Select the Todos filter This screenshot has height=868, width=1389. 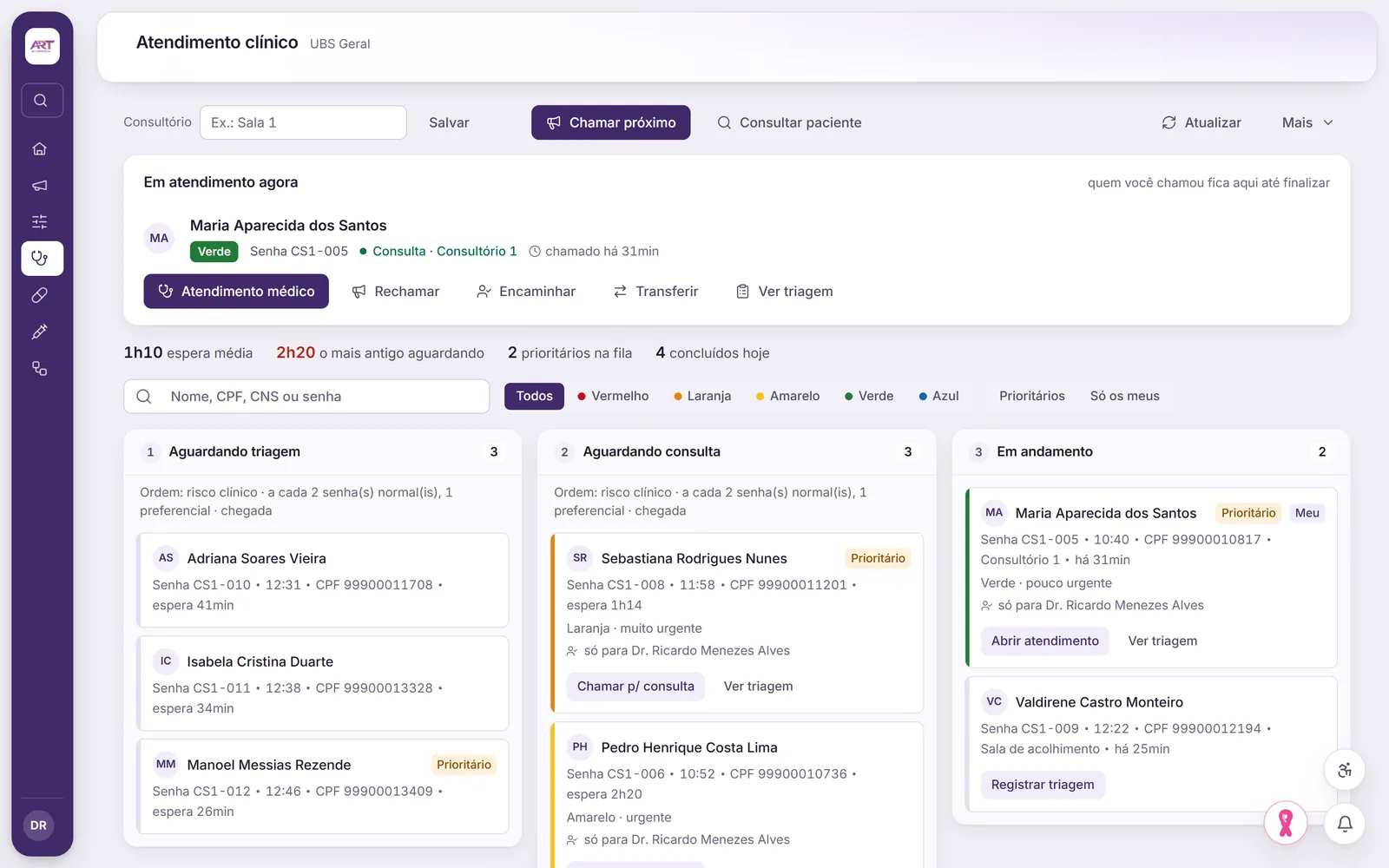pyautogui.click(x=535, y=396)
